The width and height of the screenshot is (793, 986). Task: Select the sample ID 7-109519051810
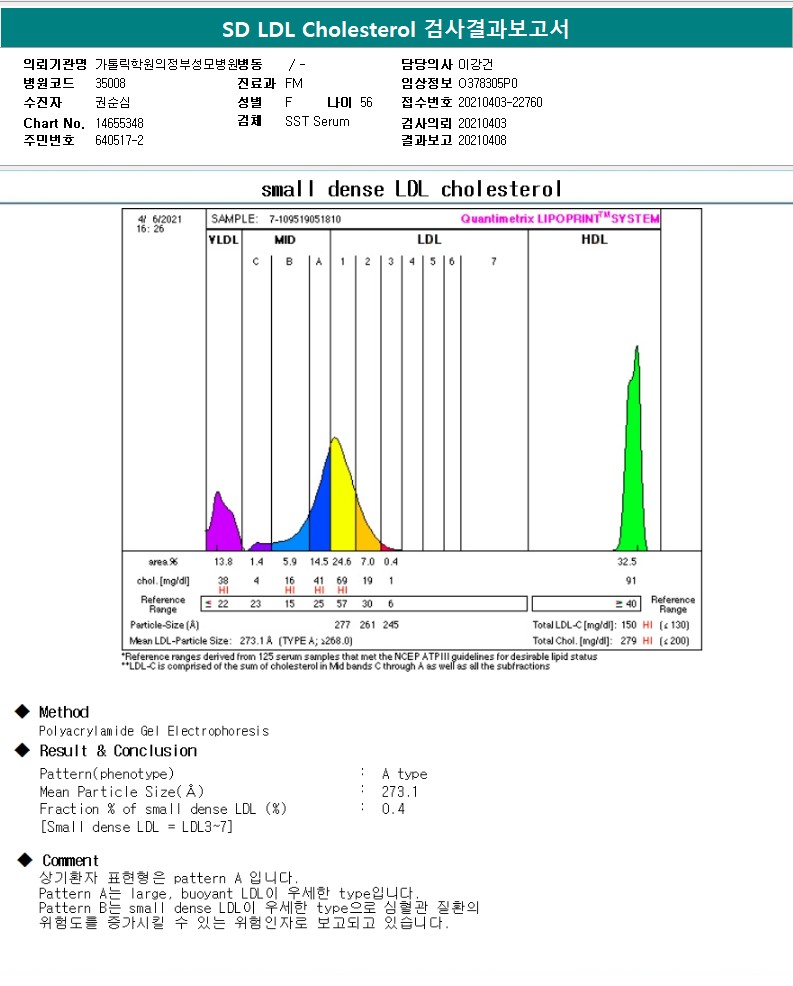click(304, 219)
